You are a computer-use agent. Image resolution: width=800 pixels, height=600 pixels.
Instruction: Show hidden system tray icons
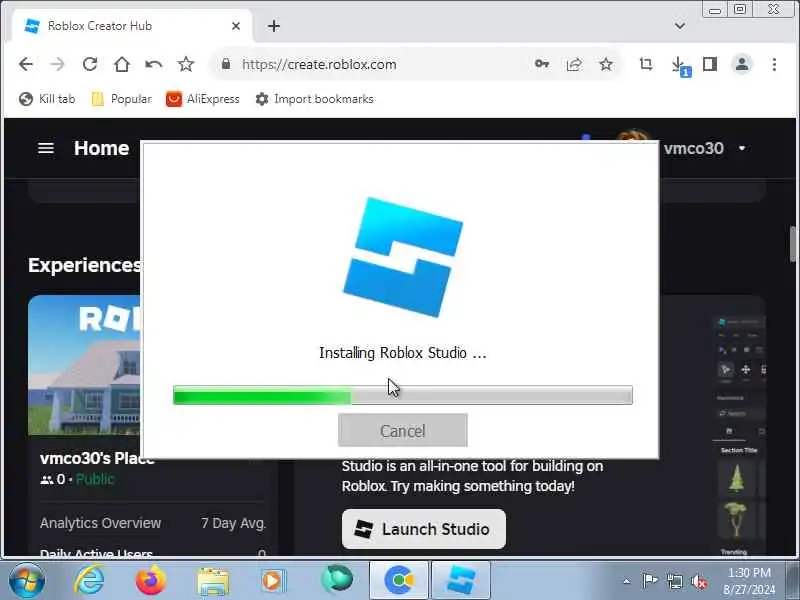click(627, 581)
